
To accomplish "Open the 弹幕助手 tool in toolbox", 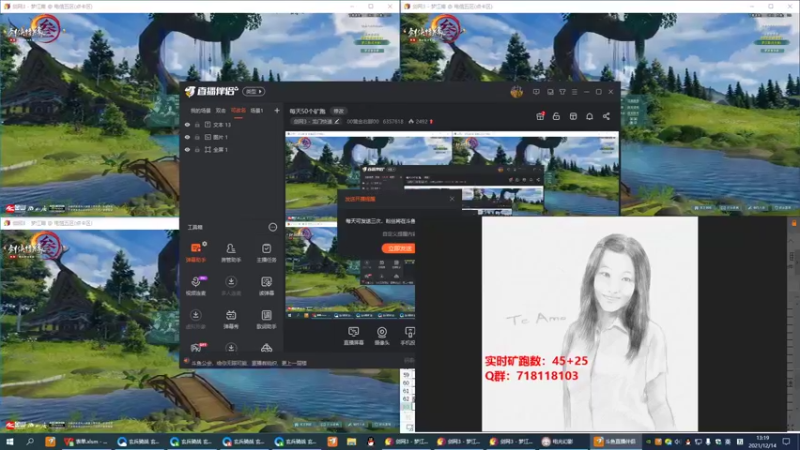I will 196,252.
